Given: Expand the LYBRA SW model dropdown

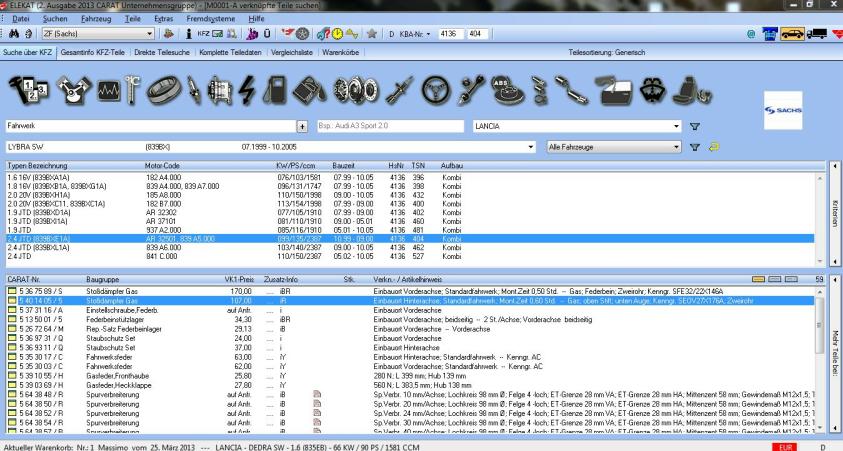Looking at the screenshot, I should (x=531, y=147).
